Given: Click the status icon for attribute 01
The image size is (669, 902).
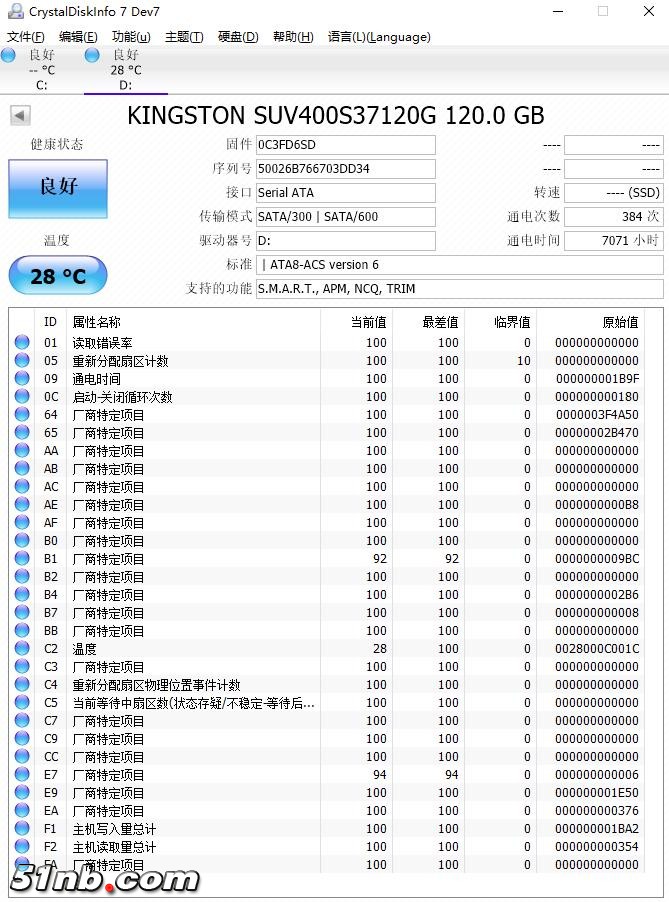Looking at the screenshot, I should pyautogui.click(x=22, y=342).
